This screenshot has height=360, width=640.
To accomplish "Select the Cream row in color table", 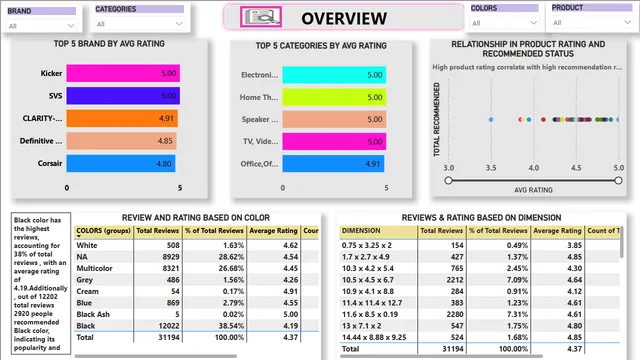I will (196, 291).
